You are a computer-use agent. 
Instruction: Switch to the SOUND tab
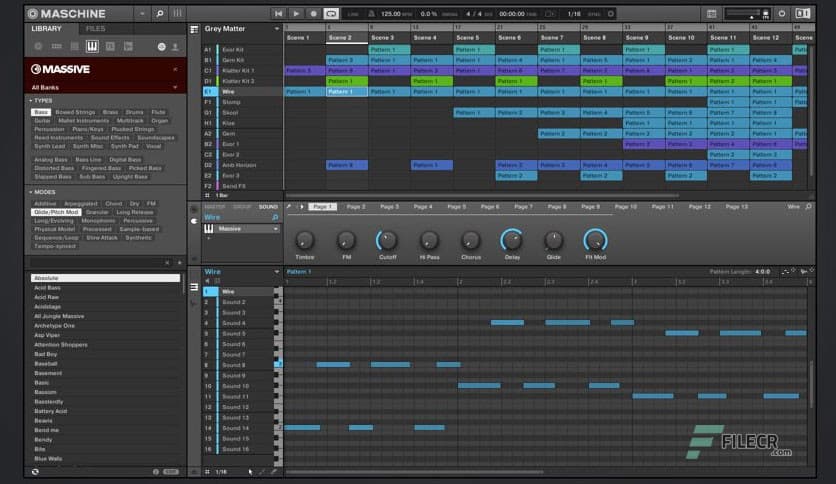coord(268,207)
